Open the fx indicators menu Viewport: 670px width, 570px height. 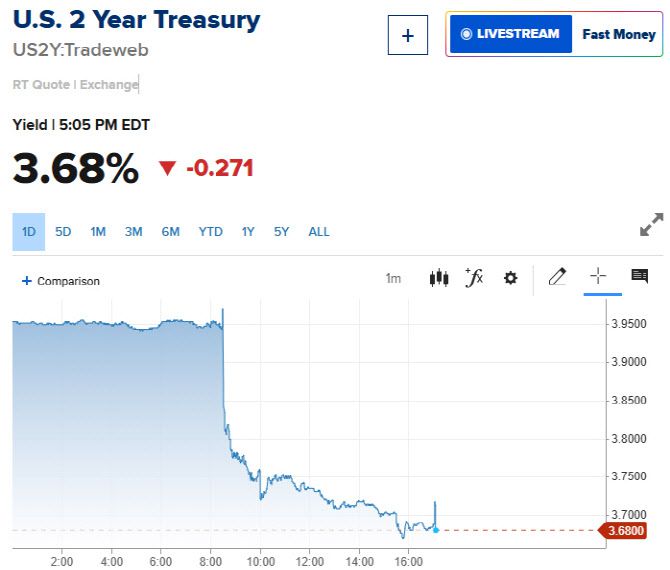click(x=474, y=278)
